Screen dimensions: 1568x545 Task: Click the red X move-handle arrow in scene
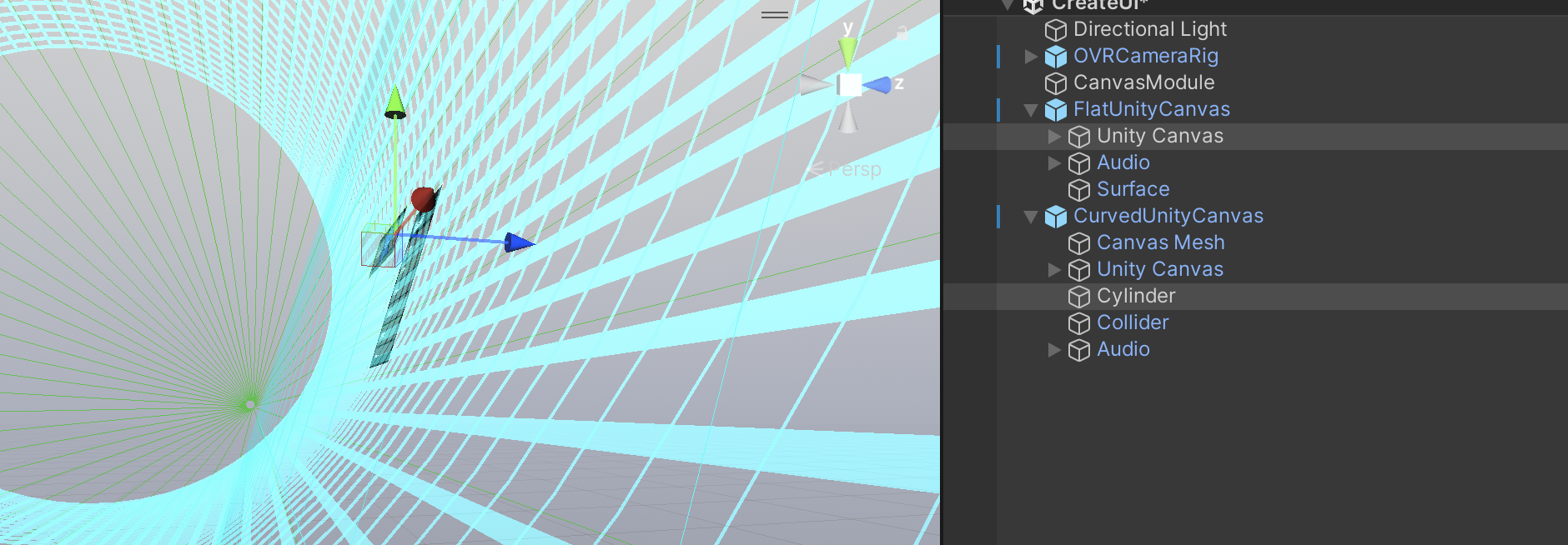[423, 199]
